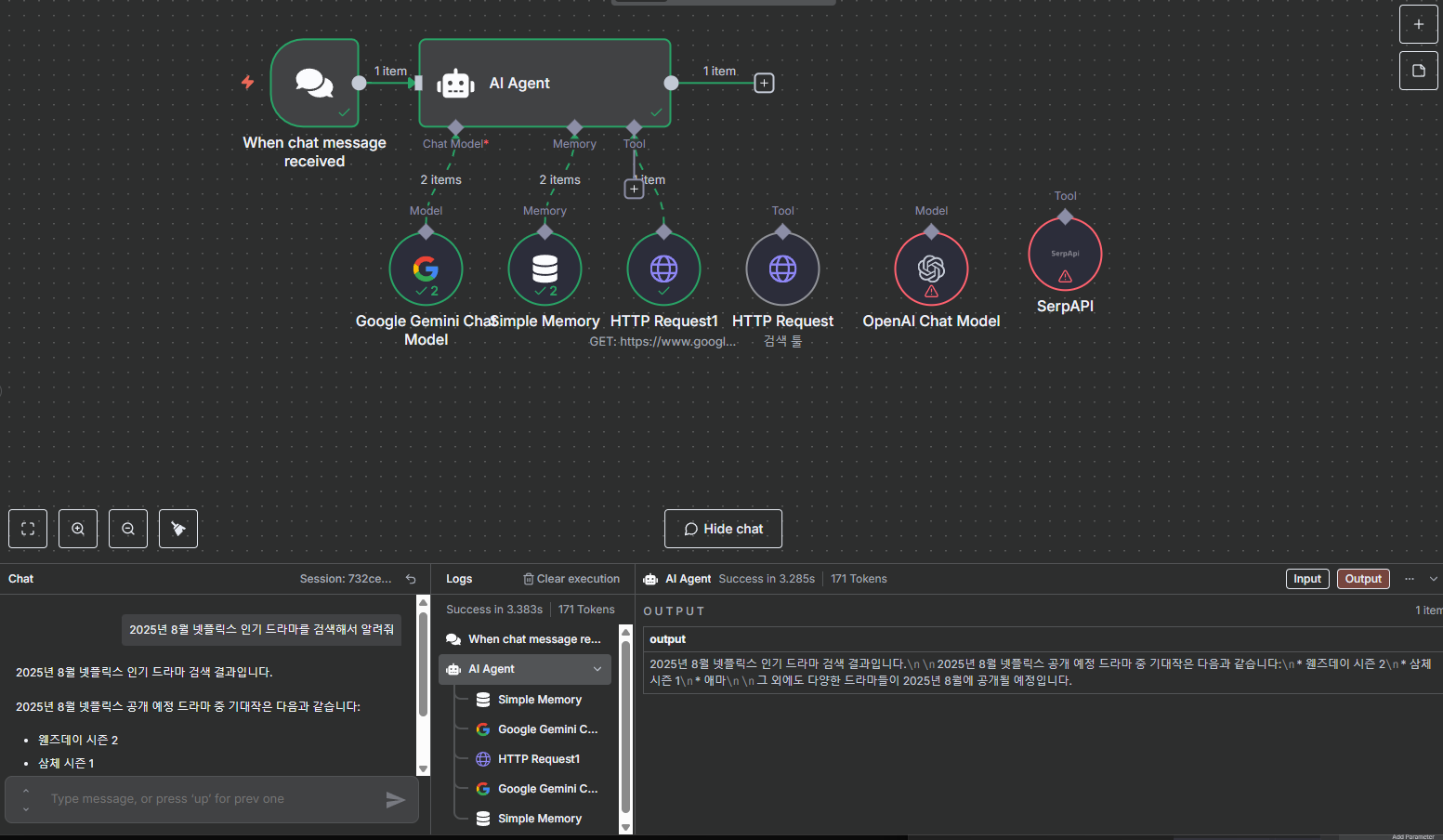Click the Memory connector on AI Agent
The height and width of the screenshot is (840, 1443).
(x=574, y=126)
